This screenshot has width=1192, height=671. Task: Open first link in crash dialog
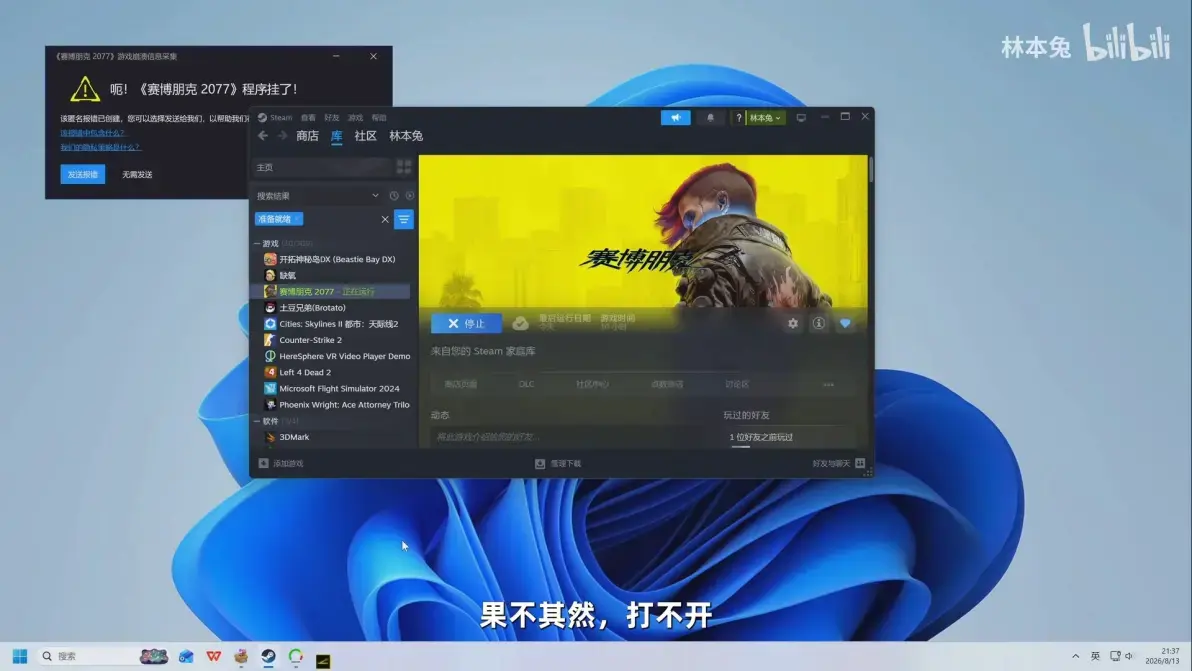[x=93, y=133]
